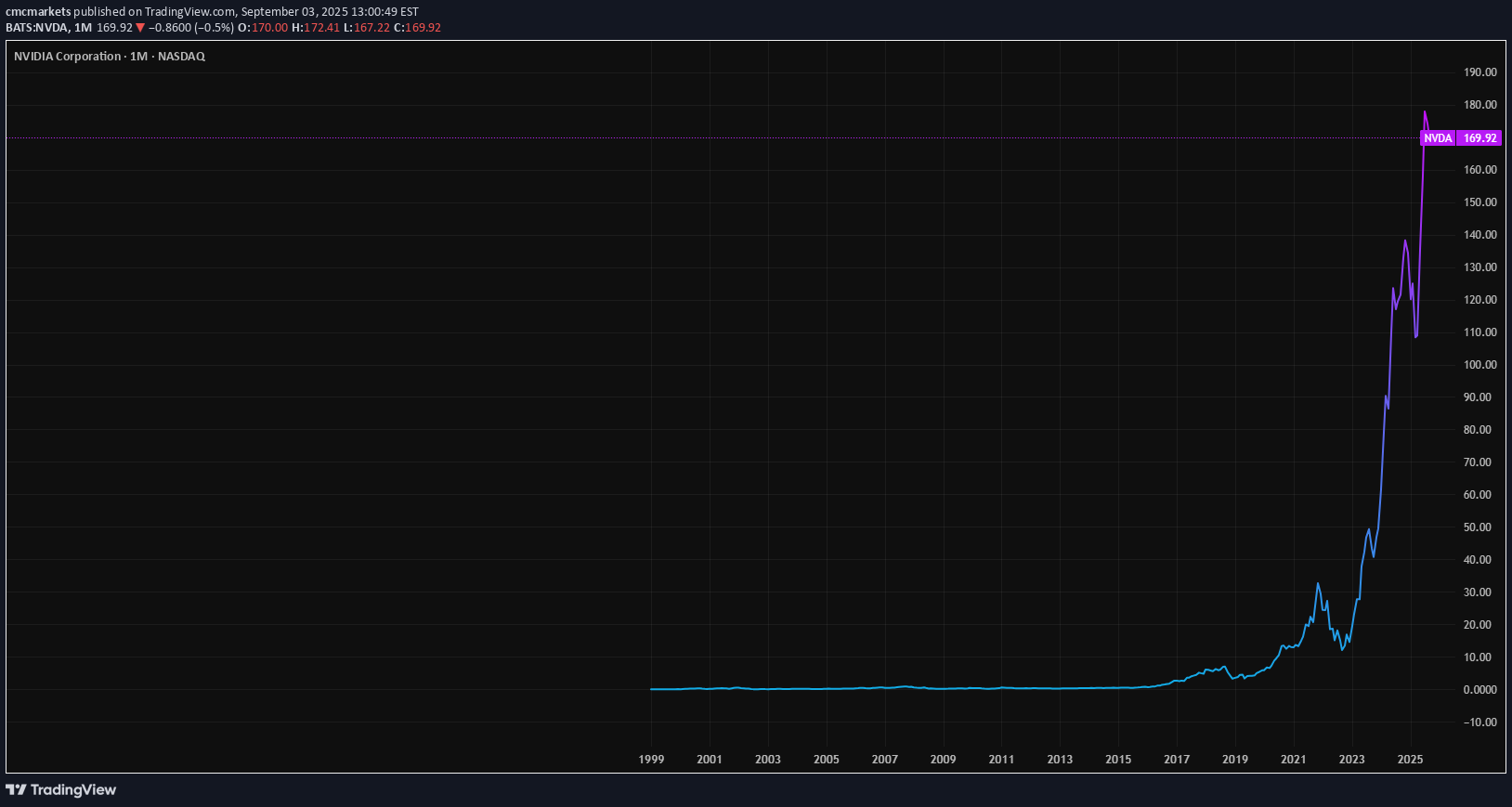The width and height of the screenshot is (1512, 807).
Task: Click the 50.00 price axis label
Action: pyautogui.click(x=1478, y=527)
